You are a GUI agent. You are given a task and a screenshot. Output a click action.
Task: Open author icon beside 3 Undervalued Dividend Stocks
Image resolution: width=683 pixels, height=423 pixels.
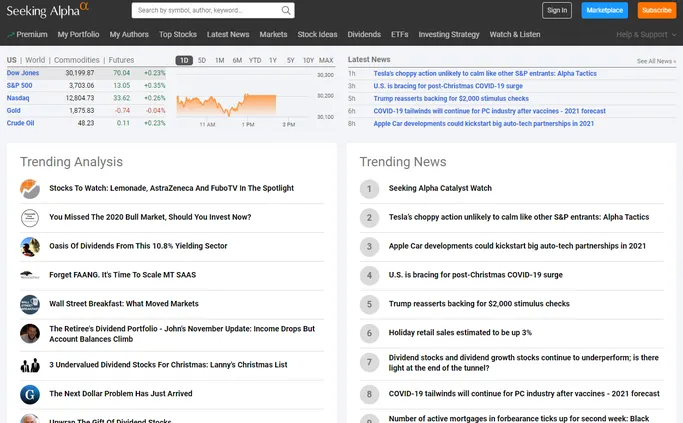30,365
